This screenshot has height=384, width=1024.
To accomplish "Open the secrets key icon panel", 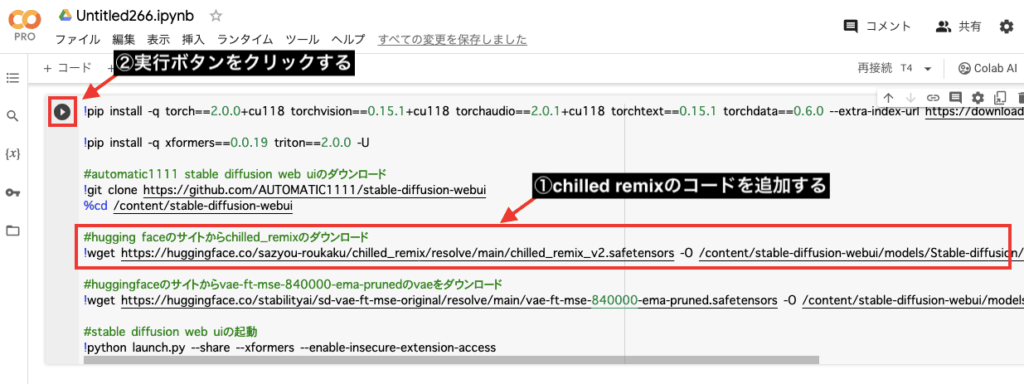I will tap(12, 193).
